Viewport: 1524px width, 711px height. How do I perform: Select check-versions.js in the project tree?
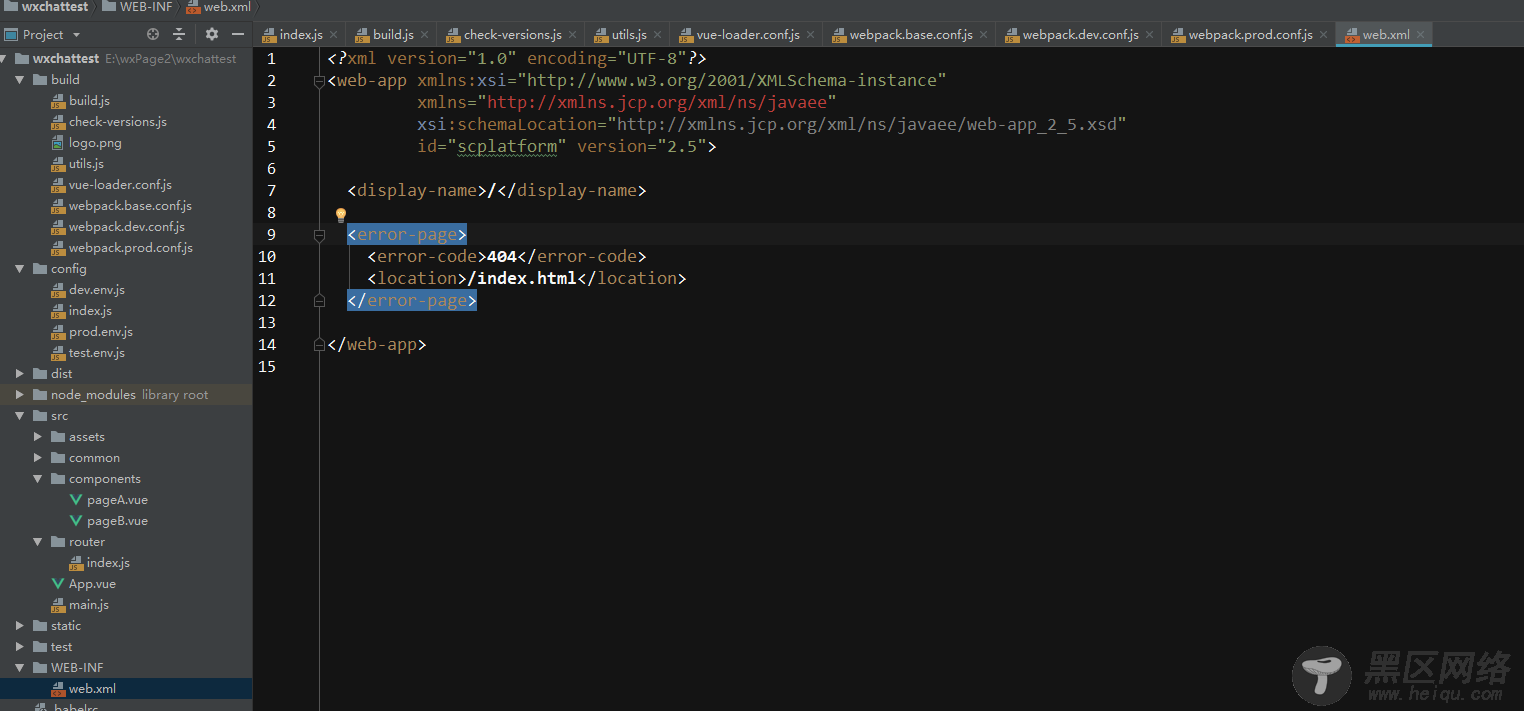point(118,122)
